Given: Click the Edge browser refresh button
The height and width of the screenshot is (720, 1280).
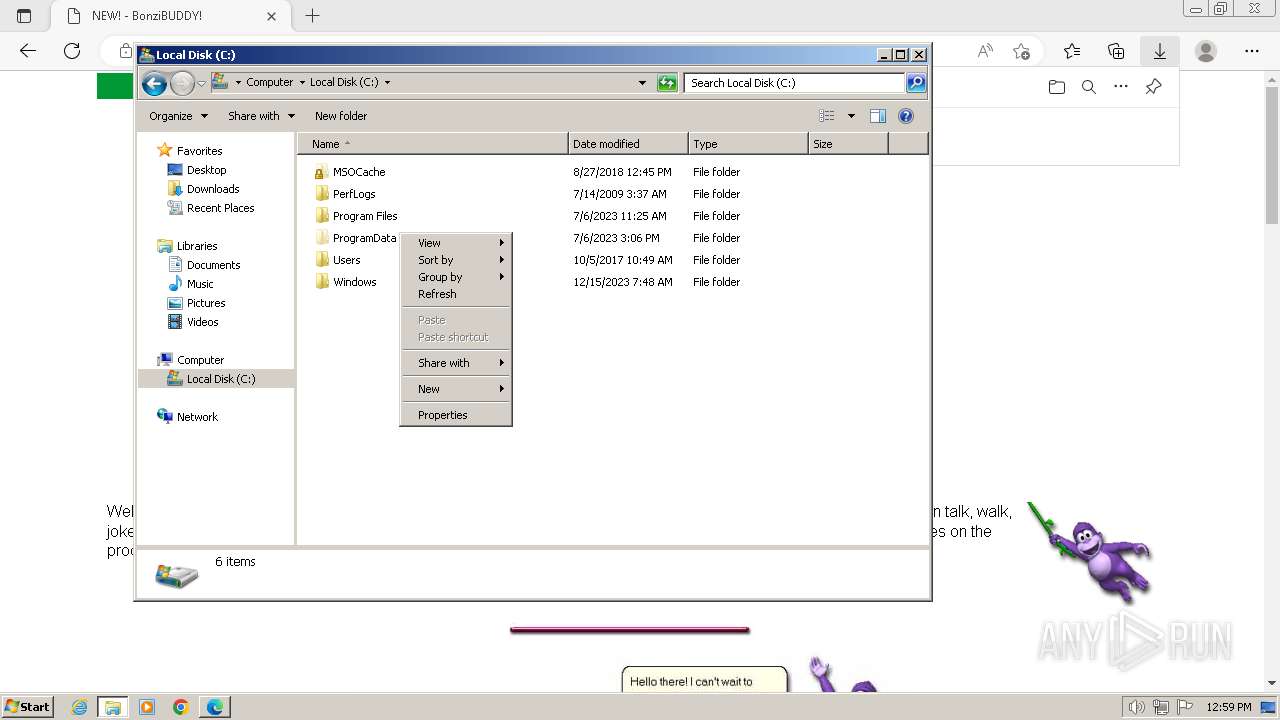Looking at the screenshot, I should coord(72,51).
